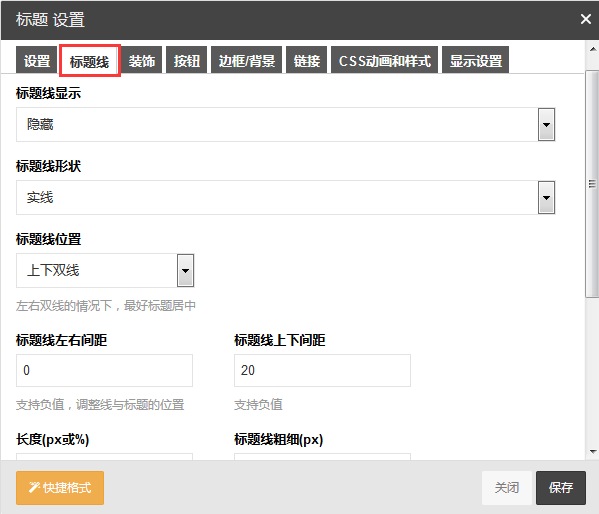This screenshot has width=599, height=514.
Task: Switch to the 显示设置 tab
Action: tap(475, 60)
